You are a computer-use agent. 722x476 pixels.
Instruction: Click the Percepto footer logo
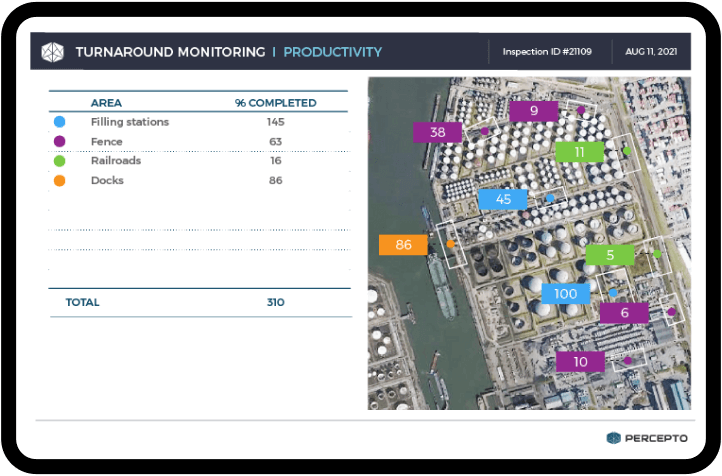(x=647, y=438)
